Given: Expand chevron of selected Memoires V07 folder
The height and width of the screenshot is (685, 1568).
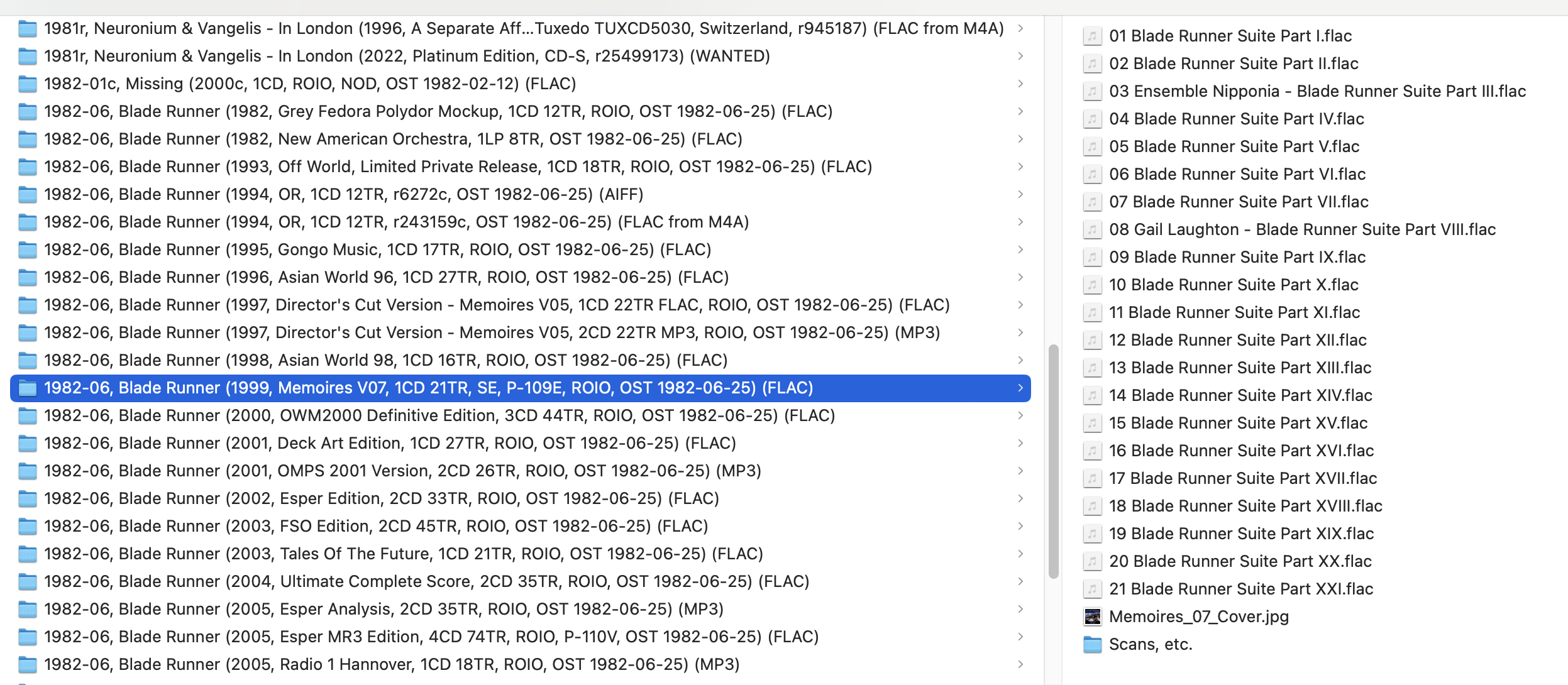Looking at the screenshot, I should pos(1020,388).
